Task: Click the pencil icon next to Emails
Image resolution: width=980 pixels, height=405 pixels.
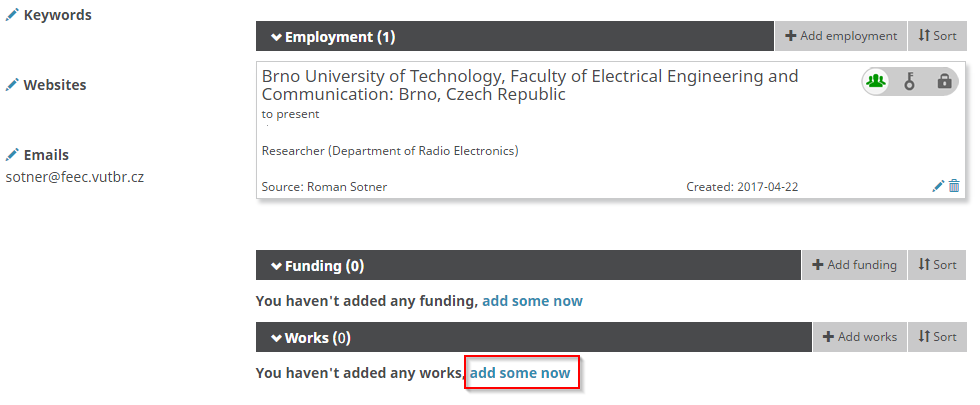Action: (x=12, y=155)
